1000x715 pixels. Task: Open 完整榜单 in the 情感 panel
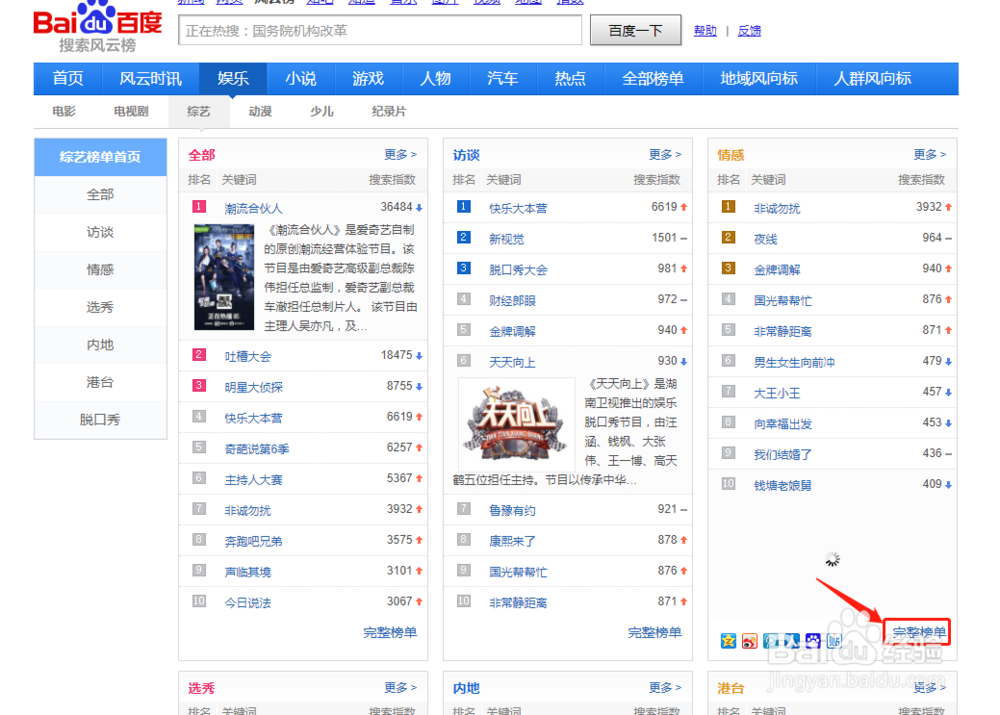point(919,633)
